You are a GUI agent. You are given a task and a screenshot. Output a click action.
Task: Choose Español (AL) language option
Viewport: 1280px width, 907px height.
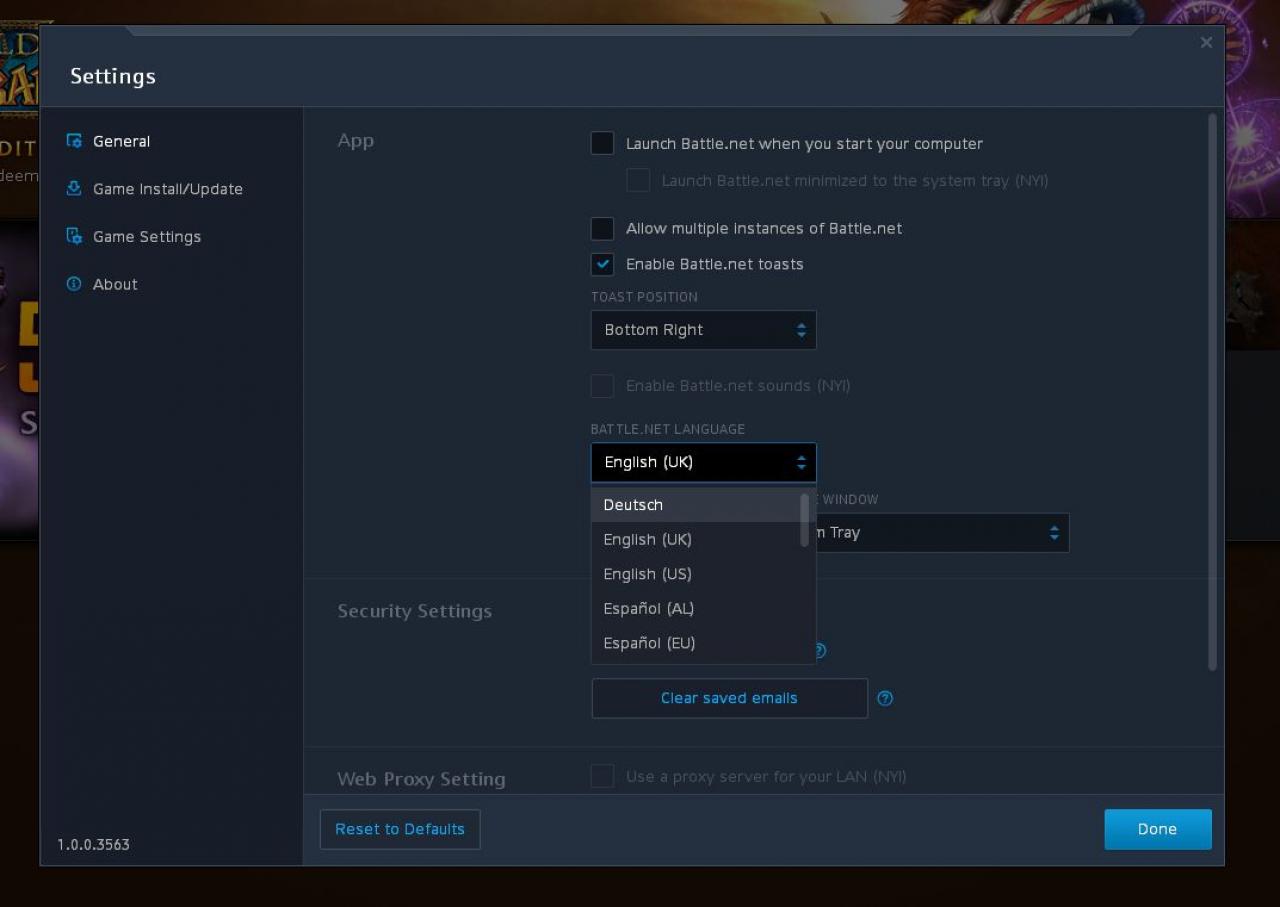coord(695,608)
